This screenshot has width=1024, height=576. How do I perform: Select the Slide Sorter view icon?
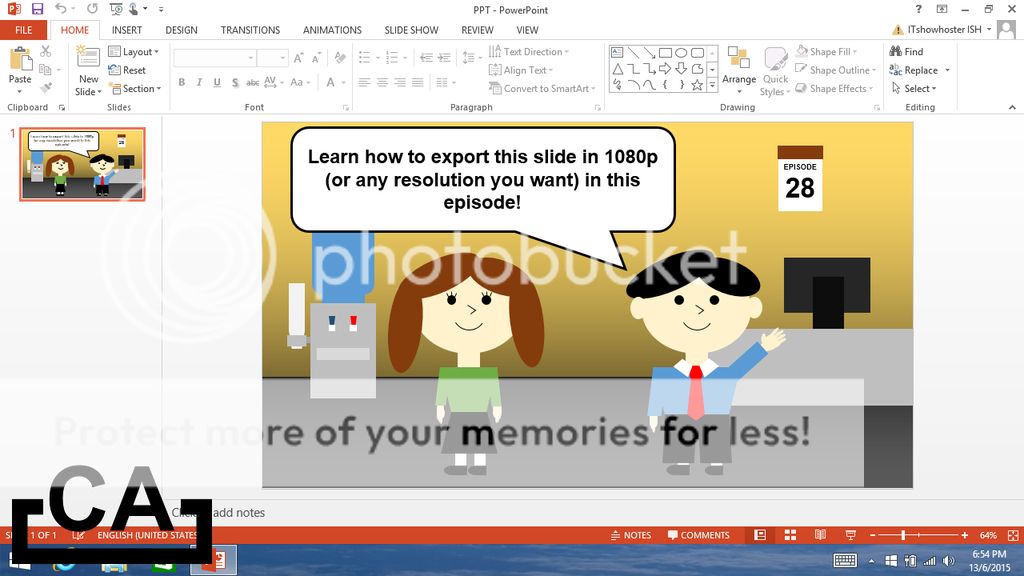(789, 535)
